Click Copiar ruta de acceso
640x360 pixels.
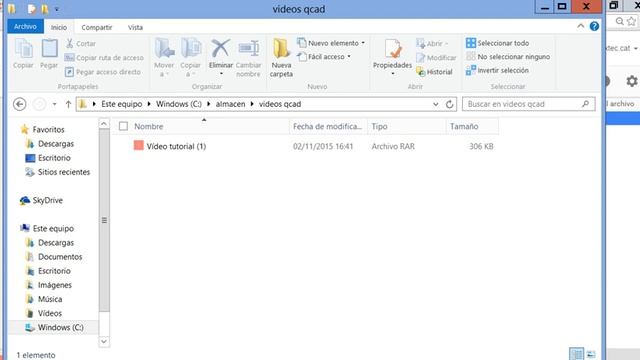104,58
